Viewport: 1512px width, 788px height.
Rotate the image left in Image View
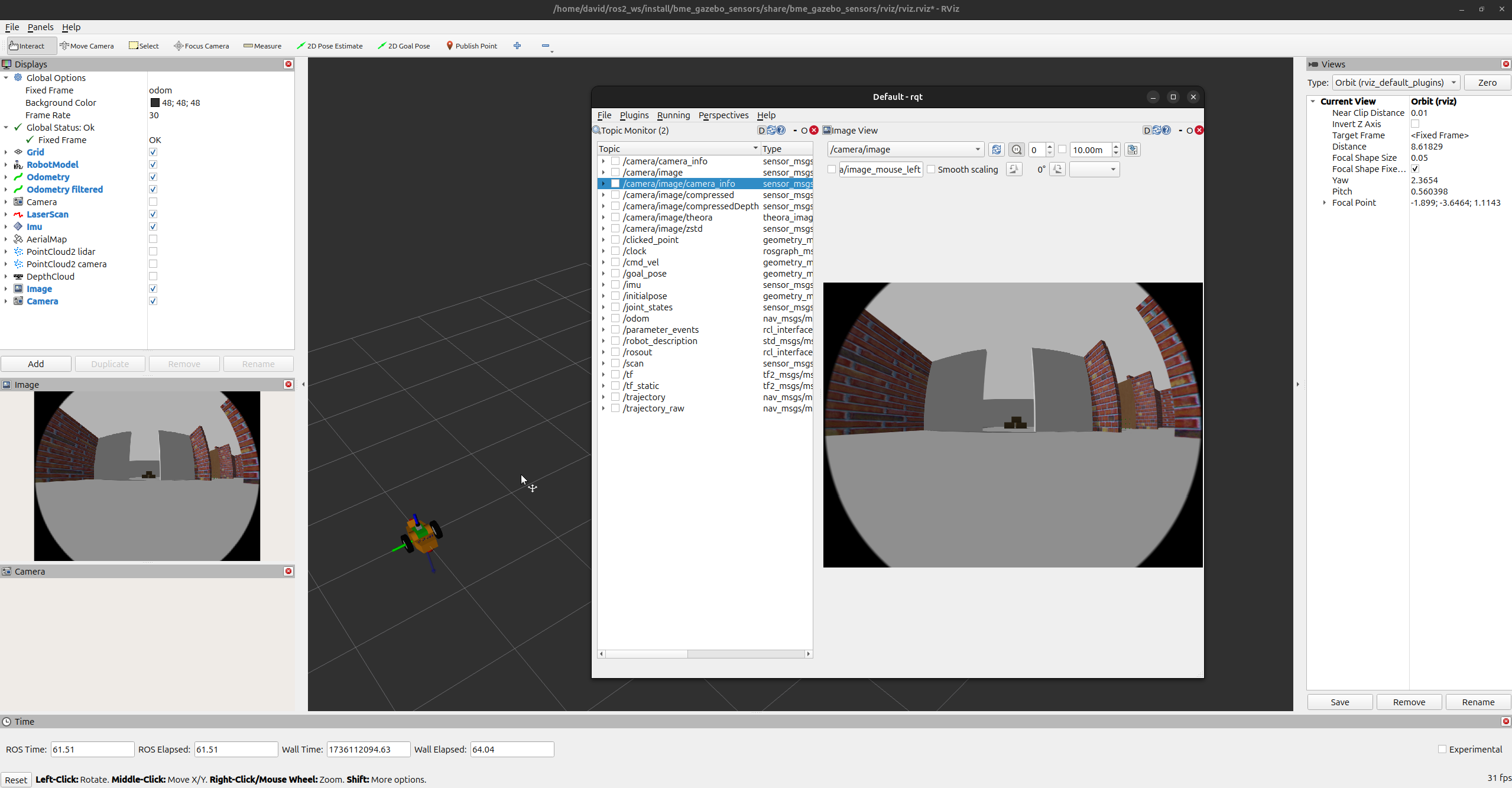point(1014,170)
